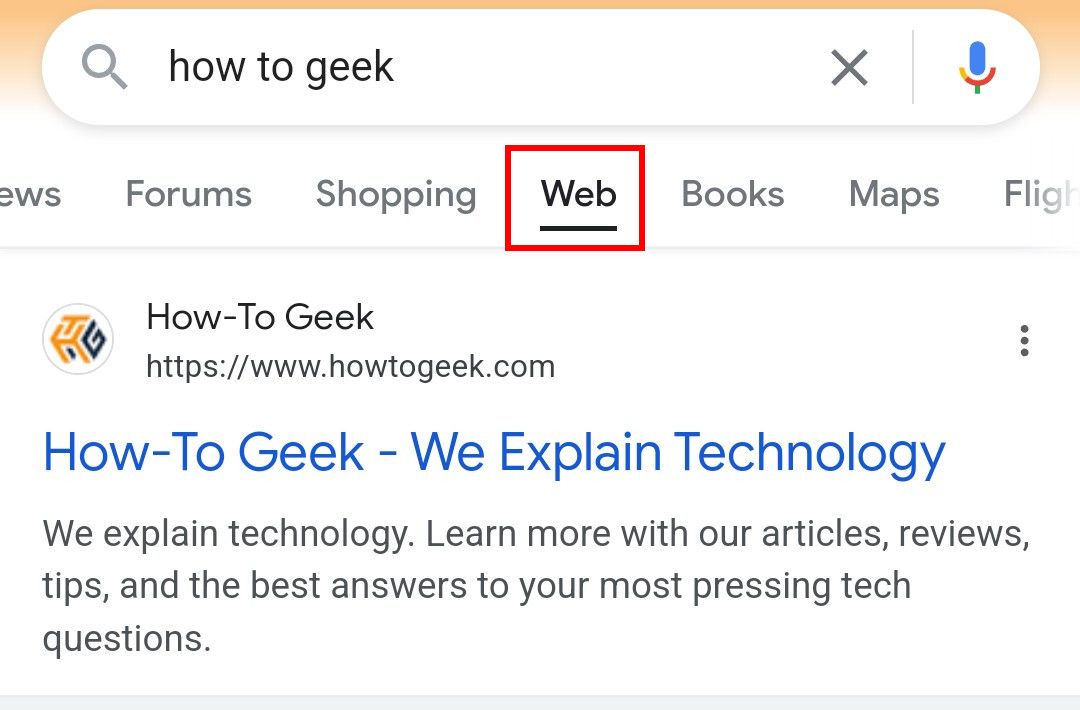
Task: Click the How-To Geek site favicon
Action: (x=78, y=339)
